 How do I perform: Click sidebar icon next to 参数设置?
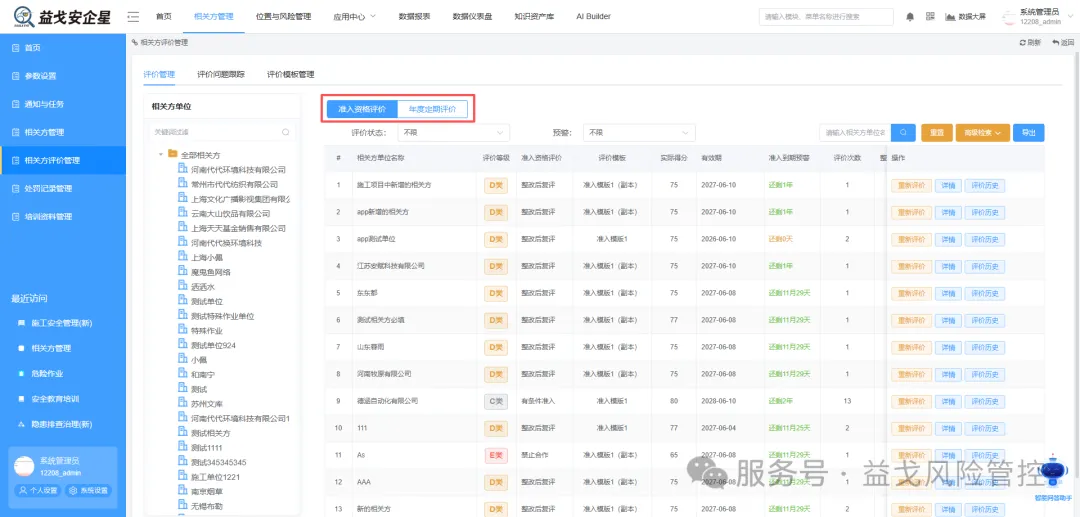pos(15,76)
